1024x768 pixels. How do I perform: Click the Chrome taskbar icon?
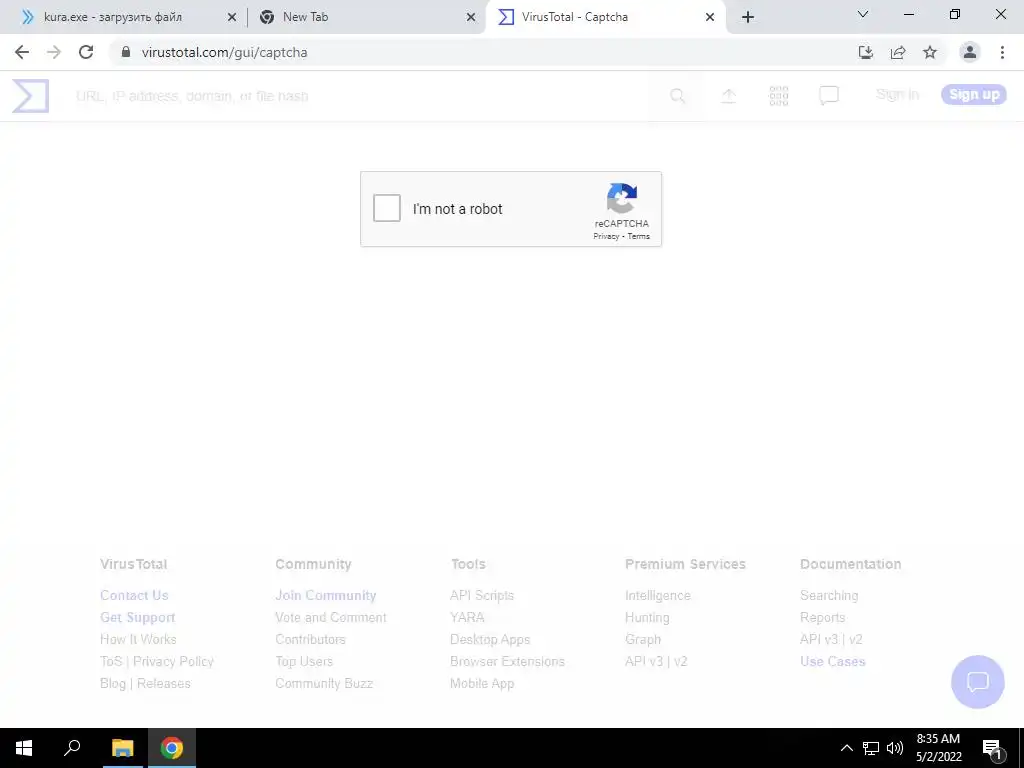point(172,748)
